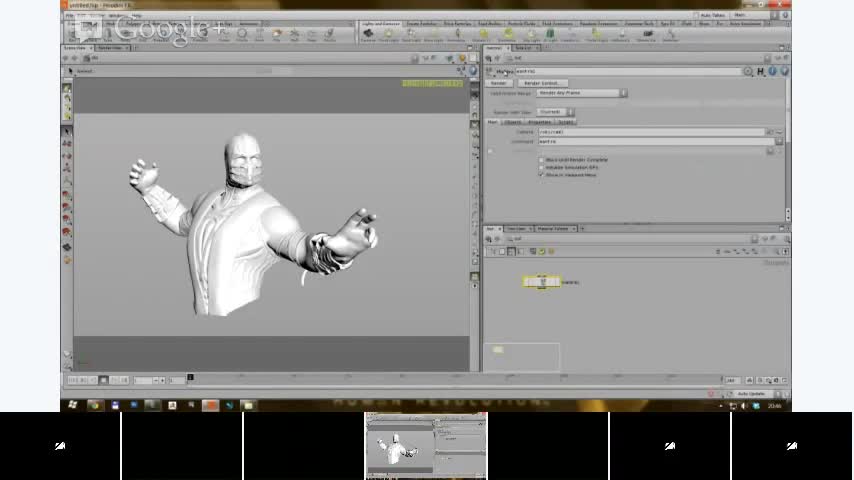Click the Spot Light shelf tool
Image resolution: width=854 pixels, height=480 pixels.
coord(411,35)
